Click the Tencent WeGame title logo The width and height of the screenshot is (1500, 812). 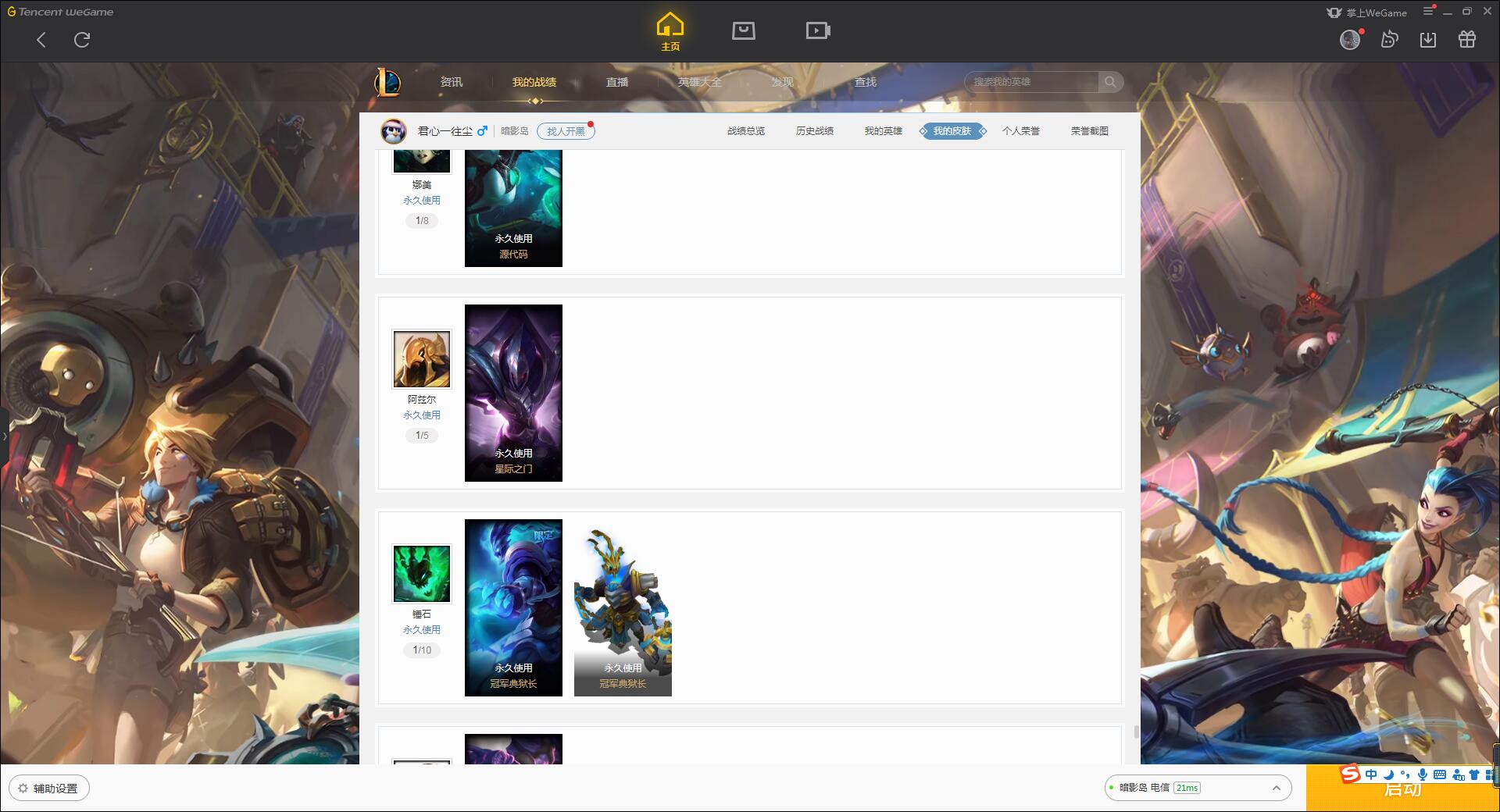tap(60, 12)
